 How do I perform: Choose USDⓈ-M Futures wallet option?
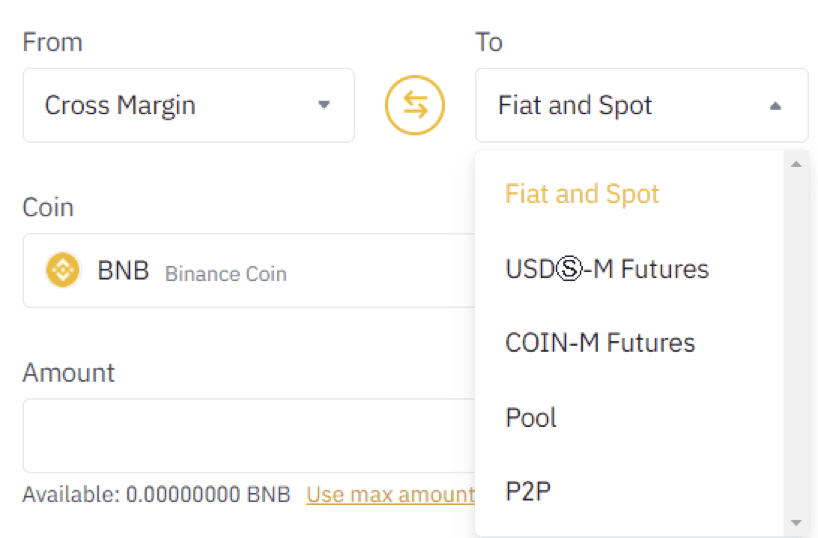pyautogui.click(x=607, y=269)
